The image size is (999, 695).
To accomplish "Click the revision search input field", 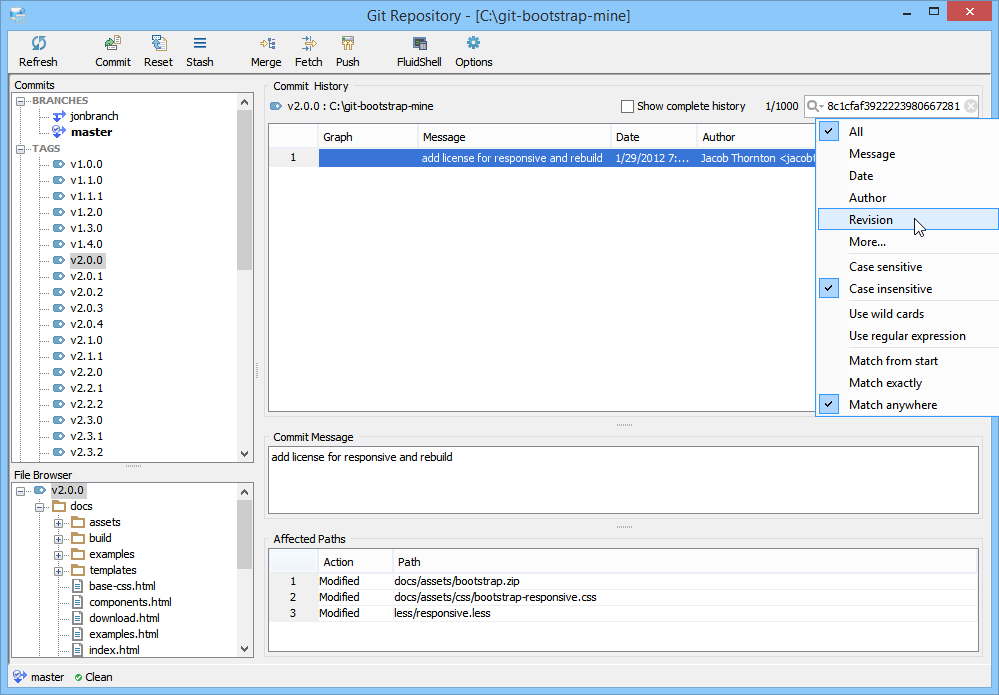I will (x=893, y=106).
